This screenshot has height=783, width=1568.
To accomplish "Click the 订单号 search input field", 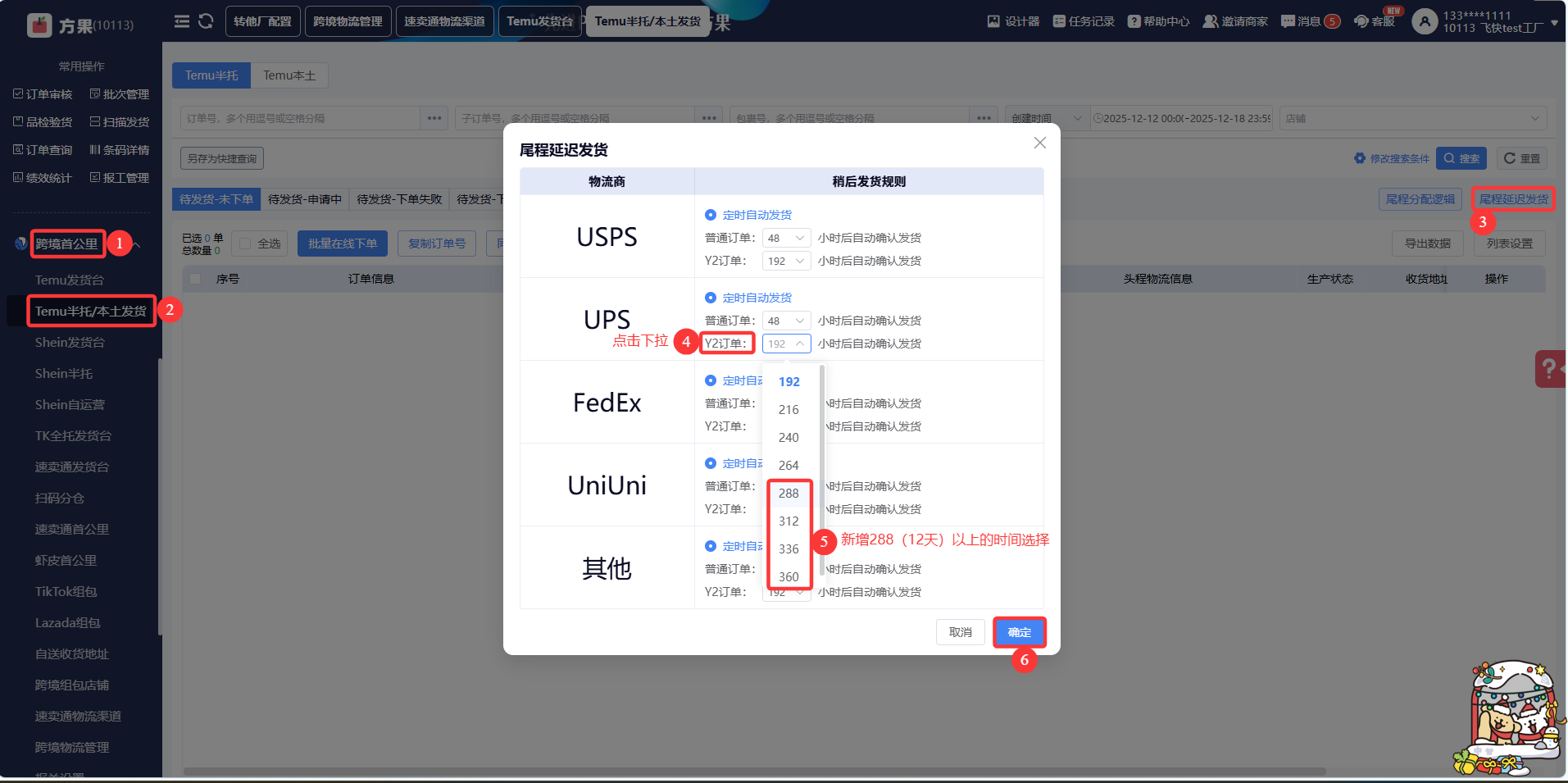I will pyautogui.click(x=301, y=118).
